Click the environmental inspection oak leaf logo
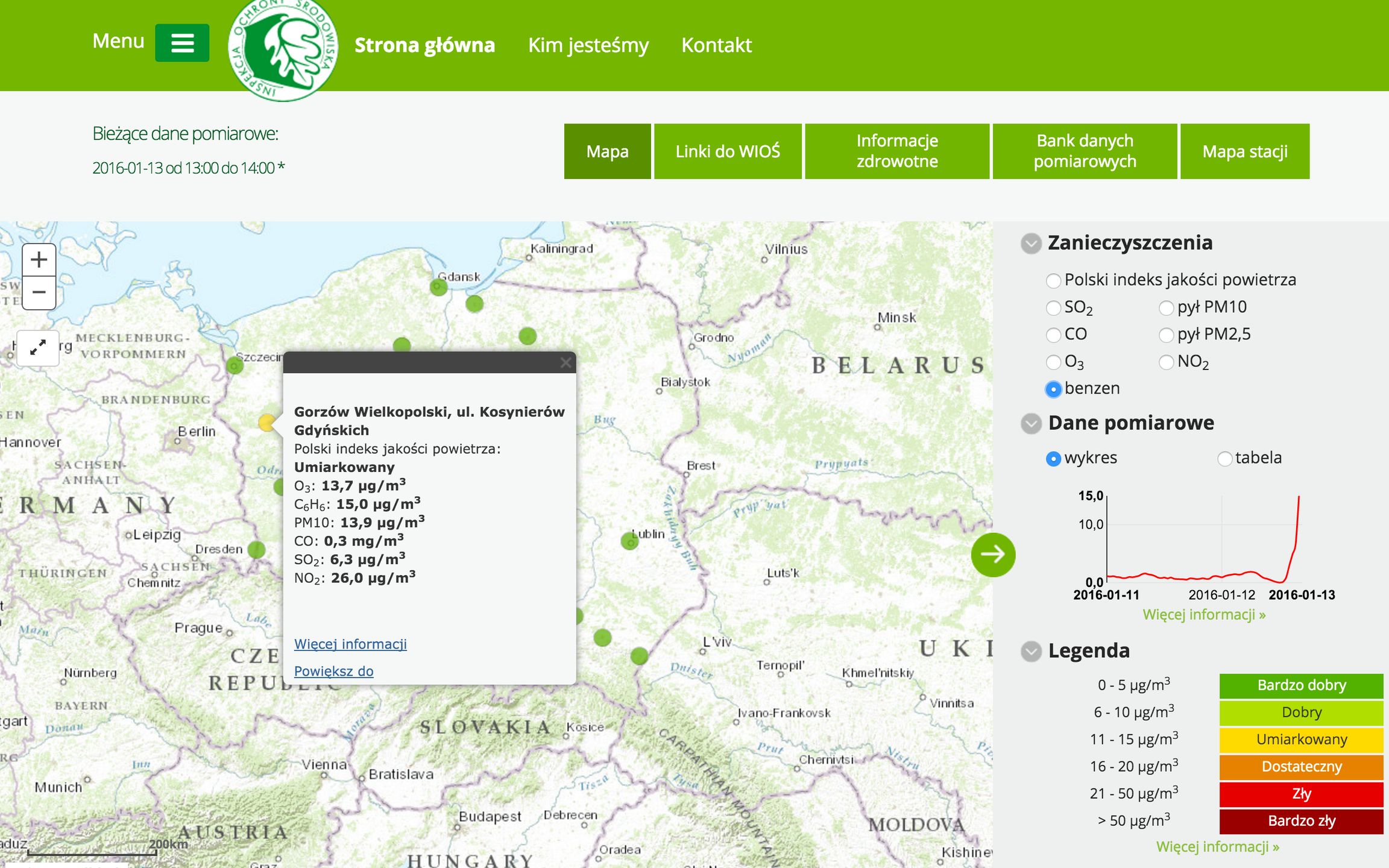This screenshot has width=1389, height=868. pyautogui.click(x=283, y=48)
